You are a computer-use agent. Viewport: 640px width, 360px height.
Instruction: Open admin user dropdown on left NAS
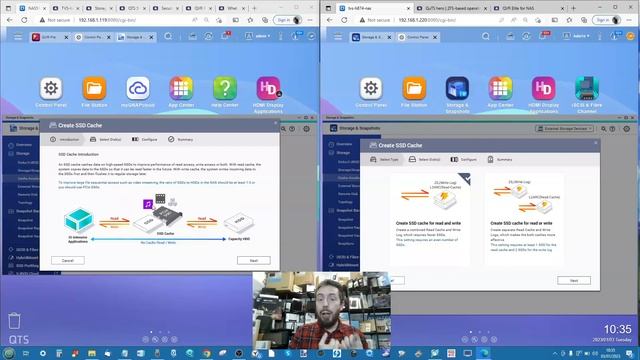258,36
